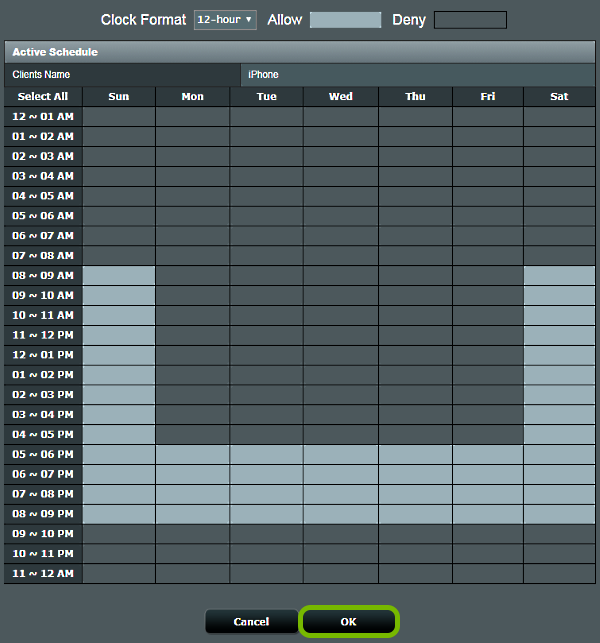Select the 09 ~ 10 PM row label
Screen dimensions: 600x643
tap(43, 534)
